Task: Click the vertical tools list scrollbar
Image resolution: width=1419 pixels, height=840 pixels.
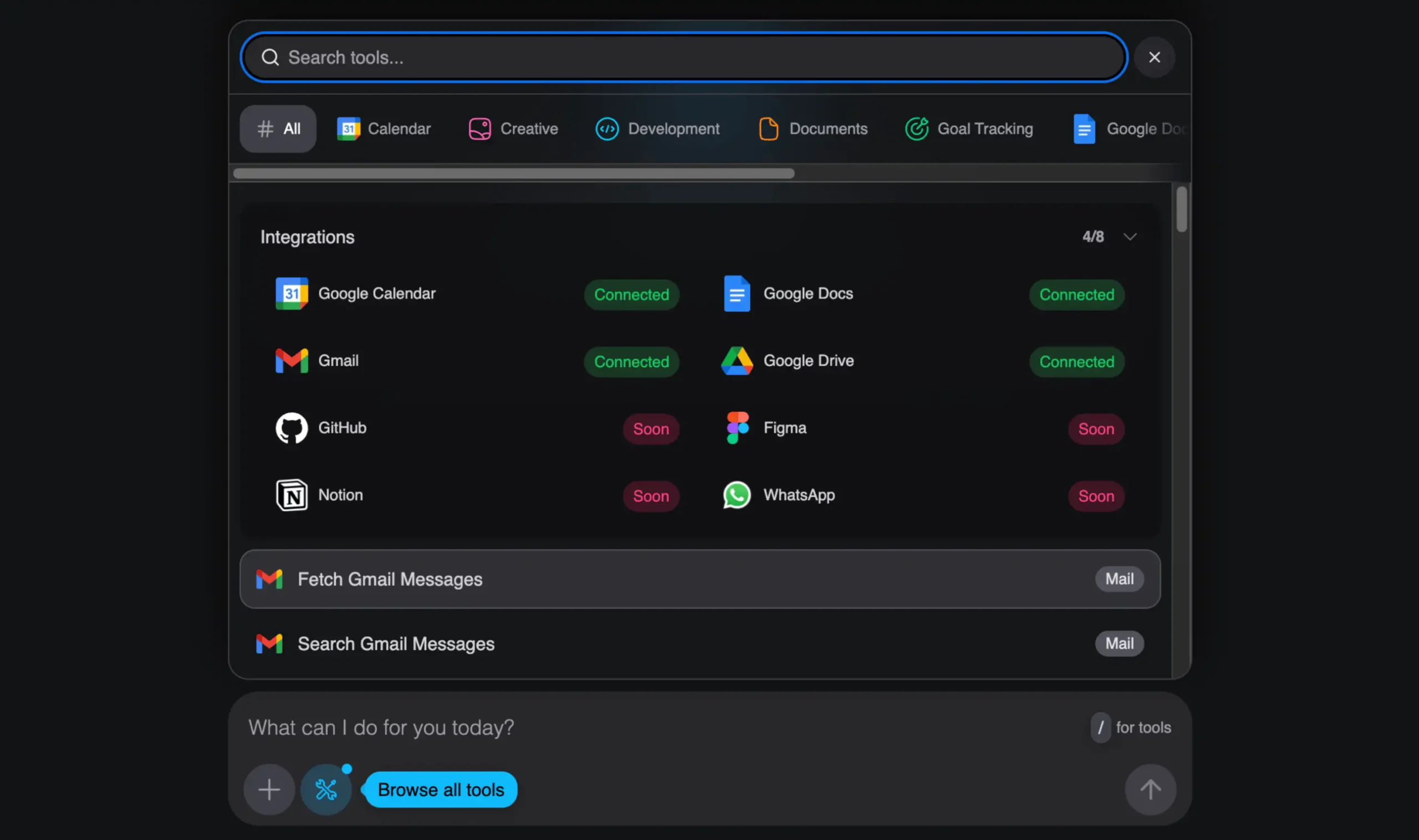Action: 1181,209
